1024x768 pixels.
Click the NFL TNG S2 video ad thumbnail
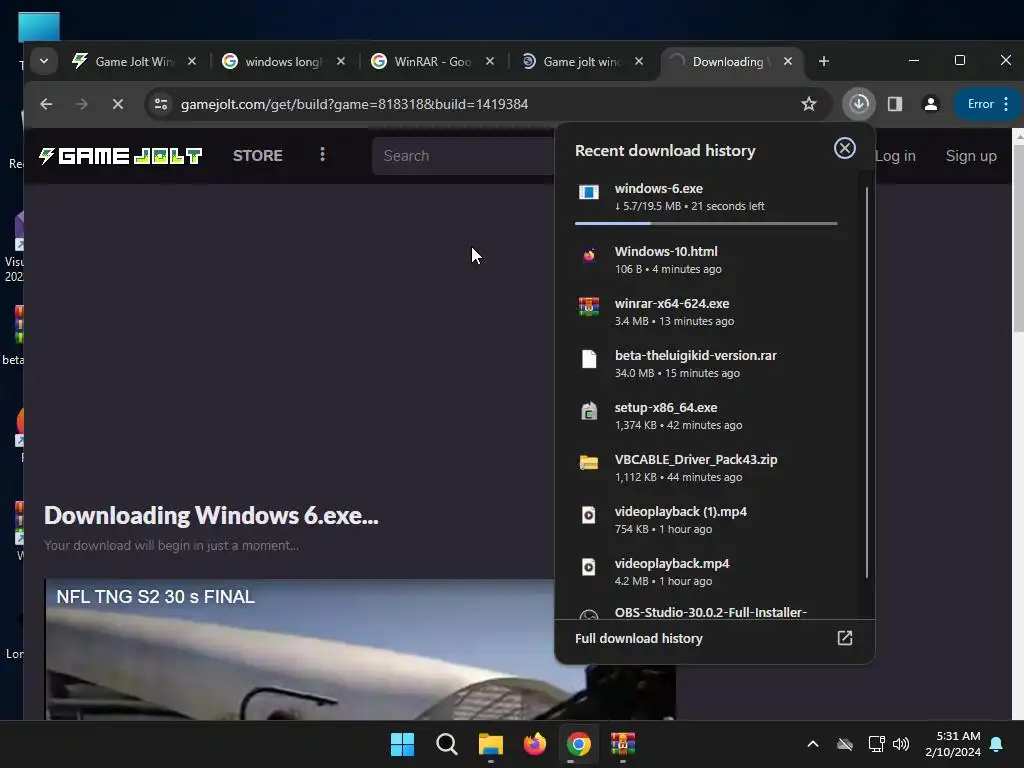click(x=360, y=649)
